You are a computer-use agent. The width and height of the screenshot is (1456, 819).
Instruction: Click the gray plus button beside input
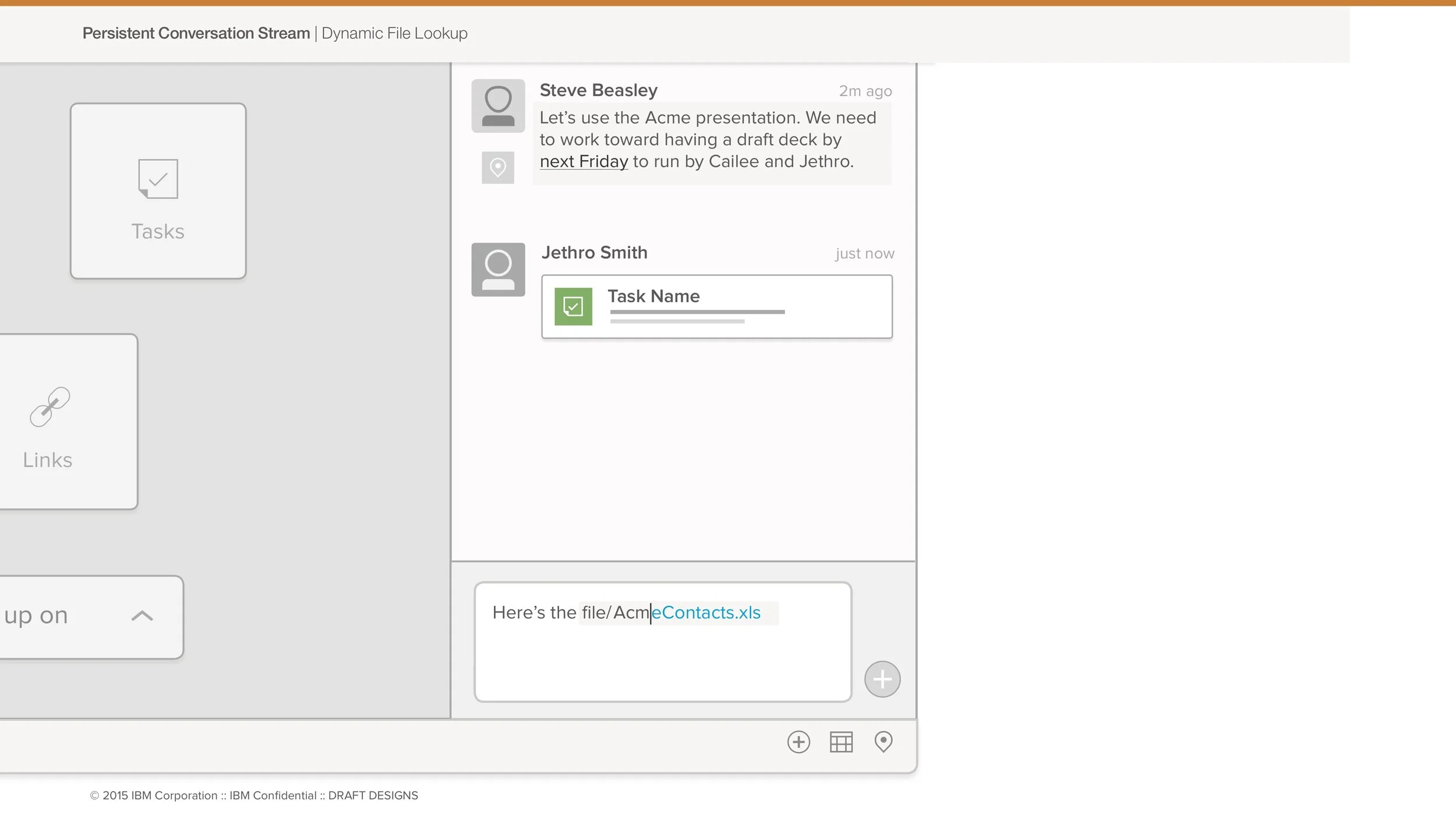[x=882, y=679]
